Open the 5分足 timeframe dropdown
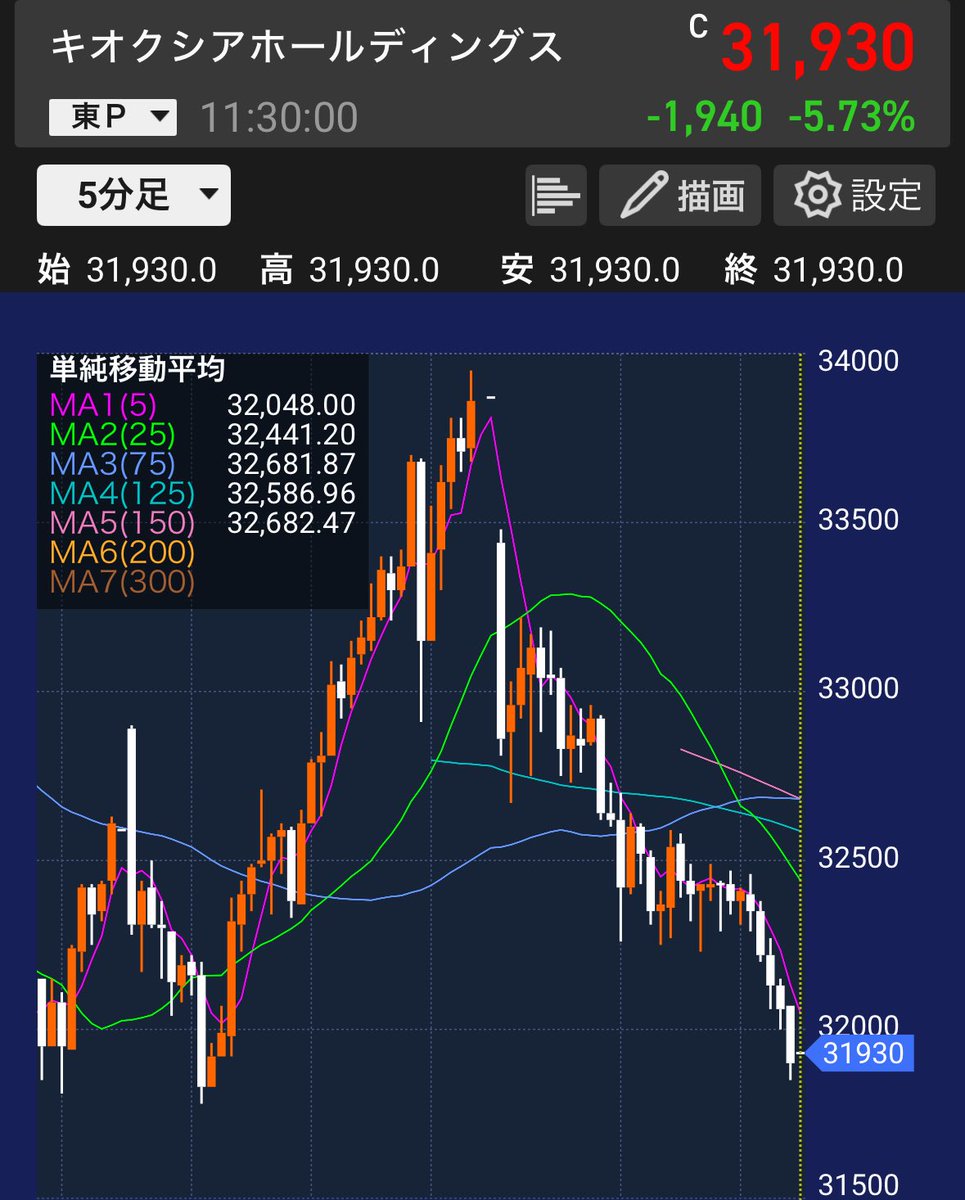965x1200 pixels. 134,195
